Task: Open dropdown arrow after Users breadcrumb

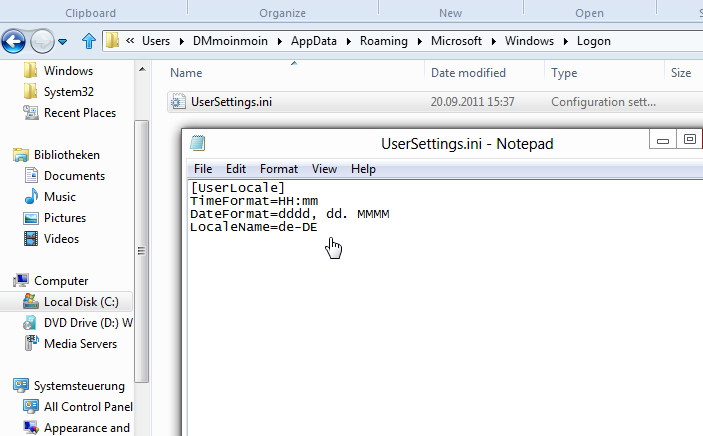Action: click(x=182, y=41)
